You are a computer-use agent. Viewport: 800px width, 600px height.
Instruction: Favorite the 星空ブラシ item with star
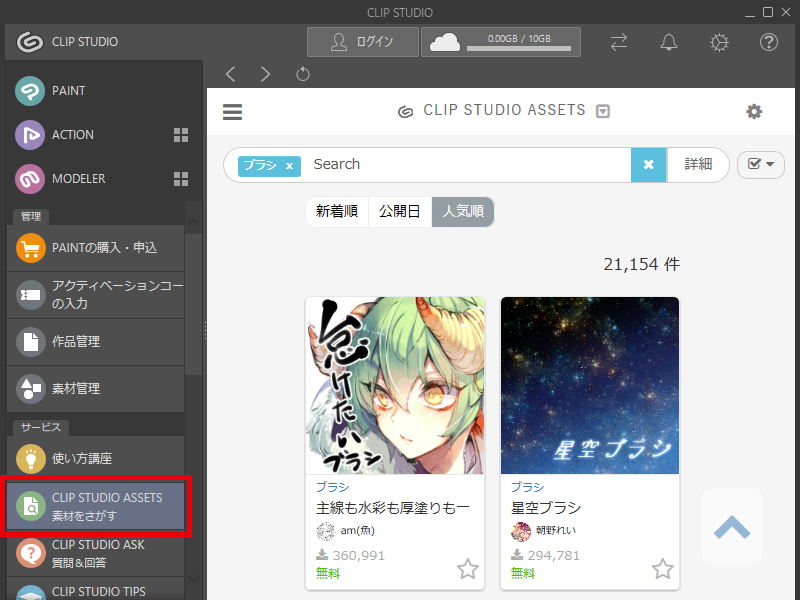(662, 569)
